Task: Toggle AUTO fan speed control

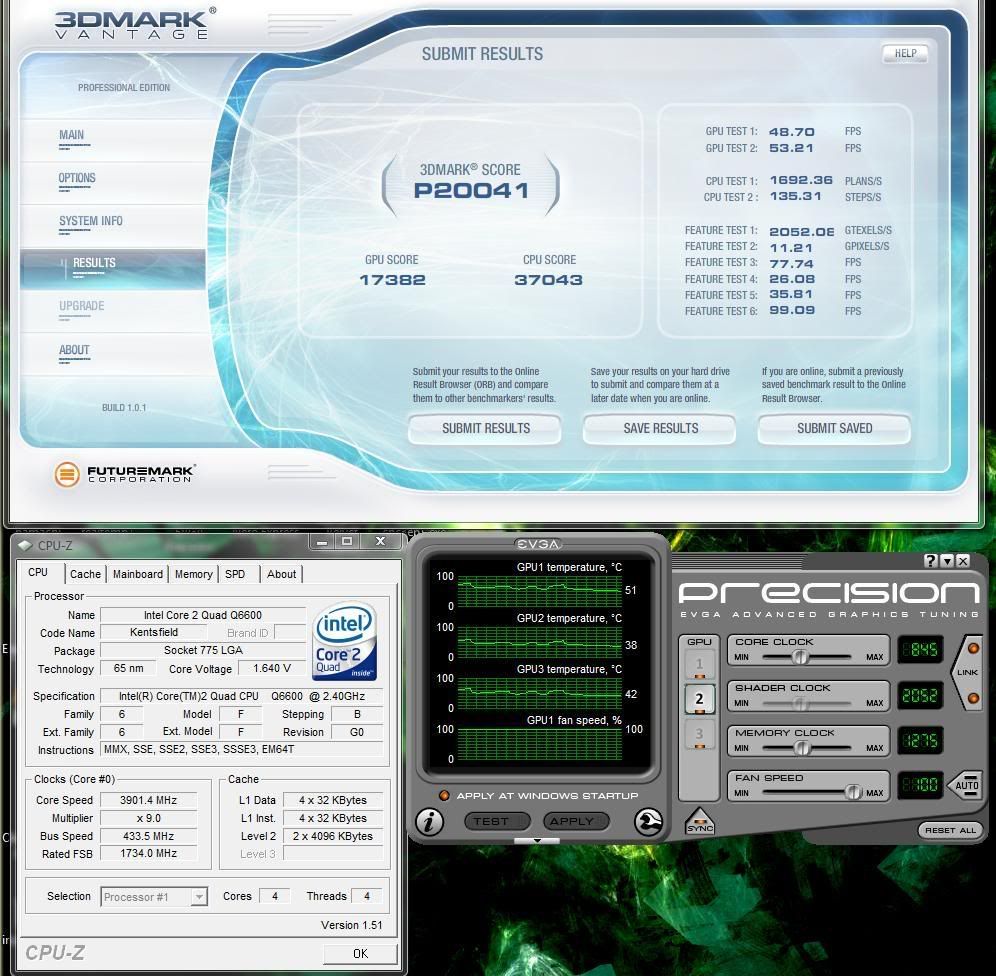Action: click(x=966, y=785)
